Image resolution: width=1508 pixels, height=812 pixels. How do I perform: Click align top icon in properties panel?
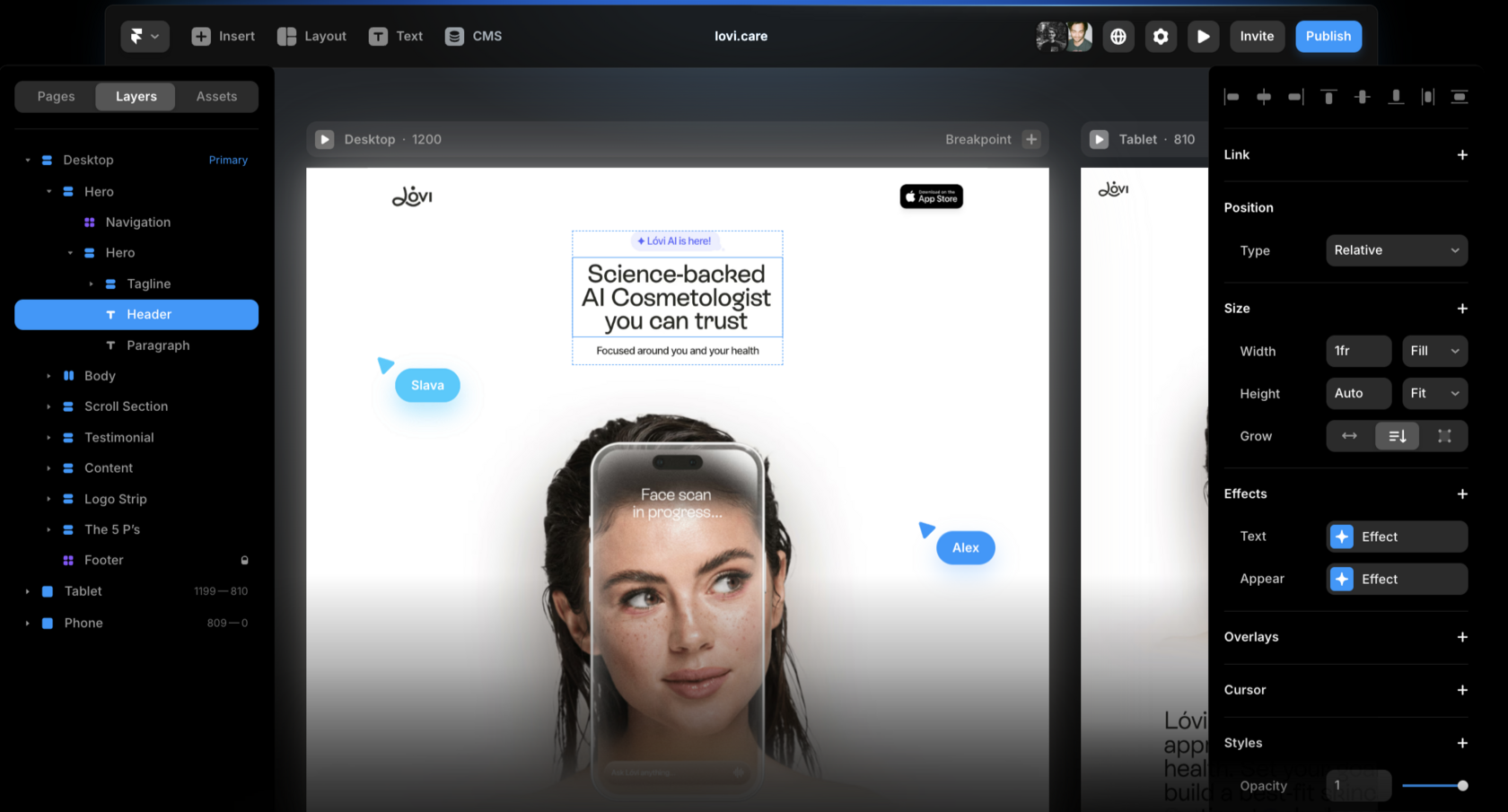click(1328, 97)
